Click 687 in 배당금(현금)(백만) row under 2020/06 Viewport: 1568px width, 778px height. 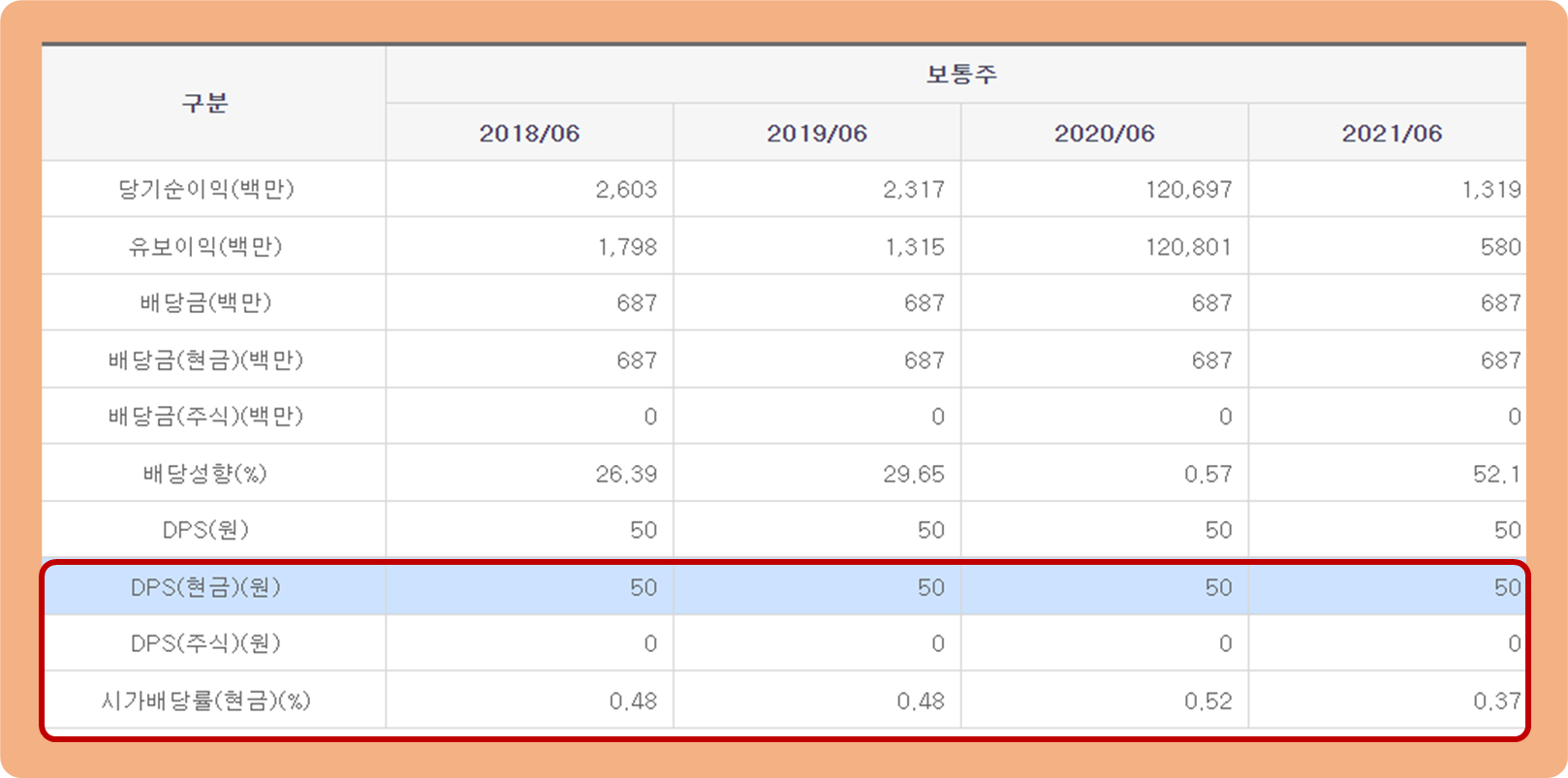1212,360
